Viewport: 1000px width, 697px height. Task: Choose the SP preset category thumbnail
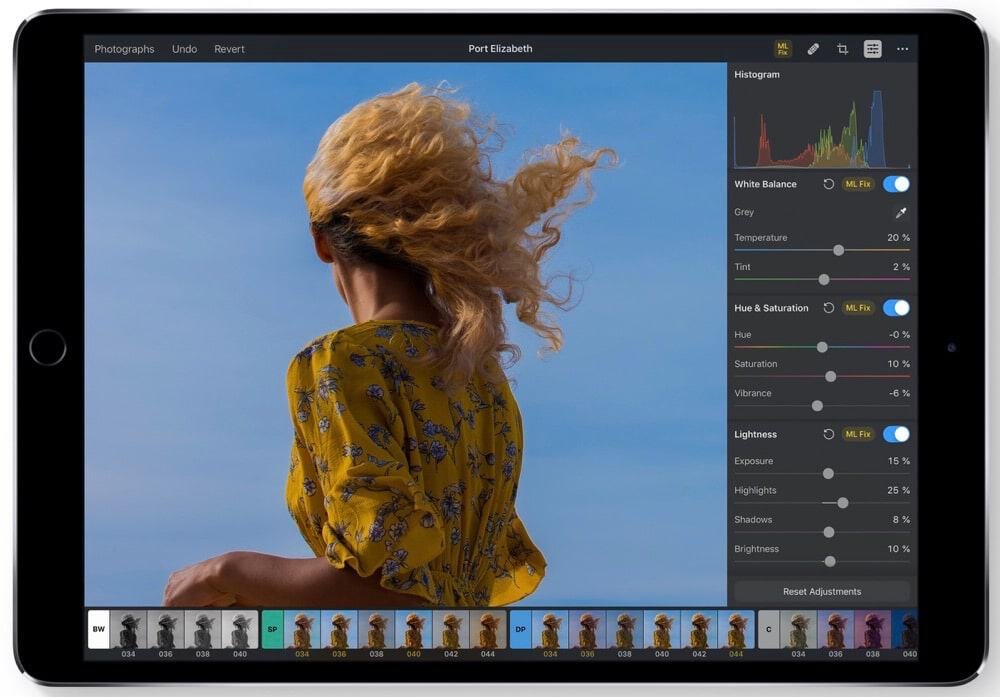coord(271,630)
